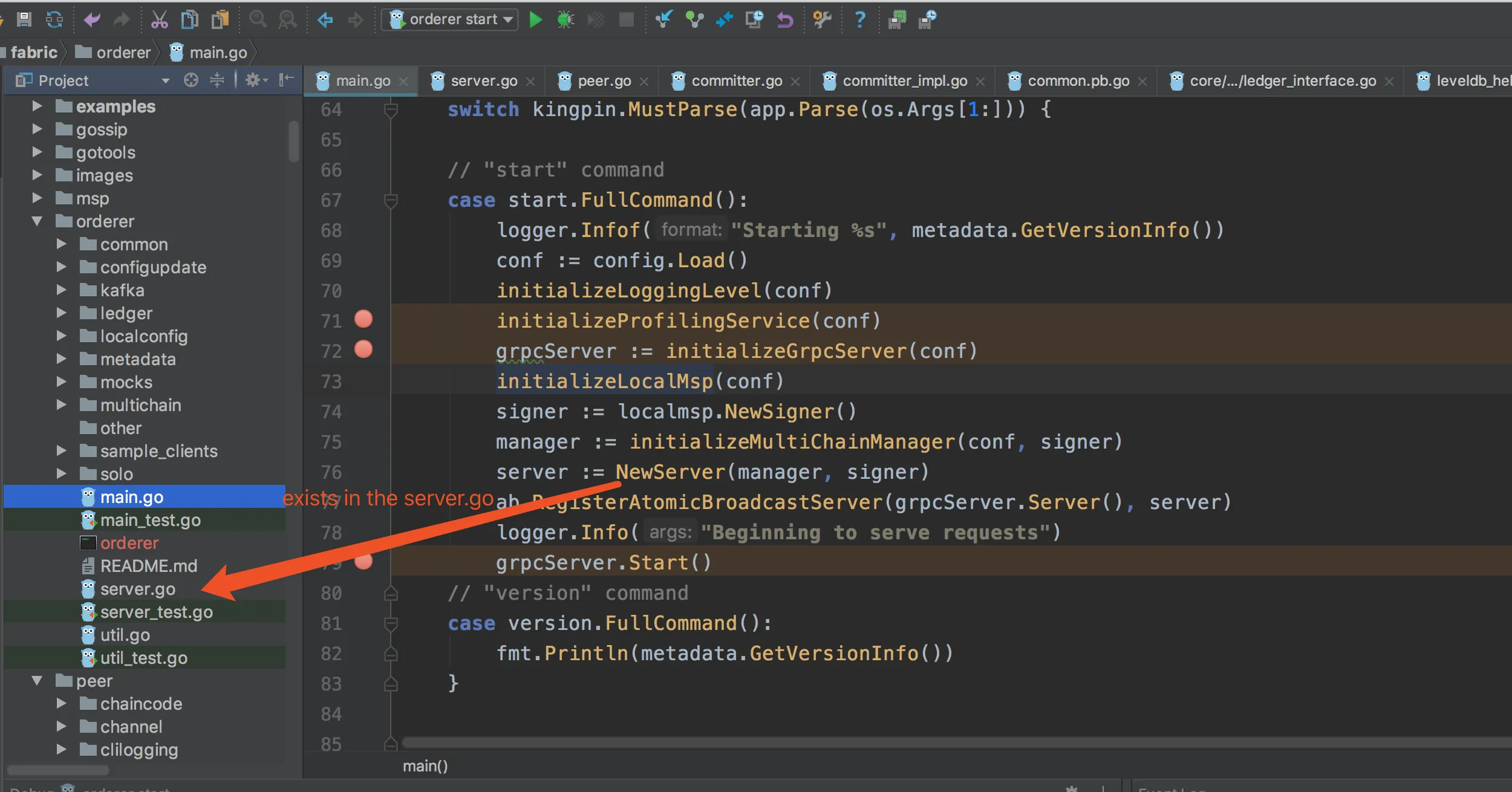This screenshot has width=1512, height=792.
Task: Collapse the orderer folder in project tree
Action: click(37, 221)
